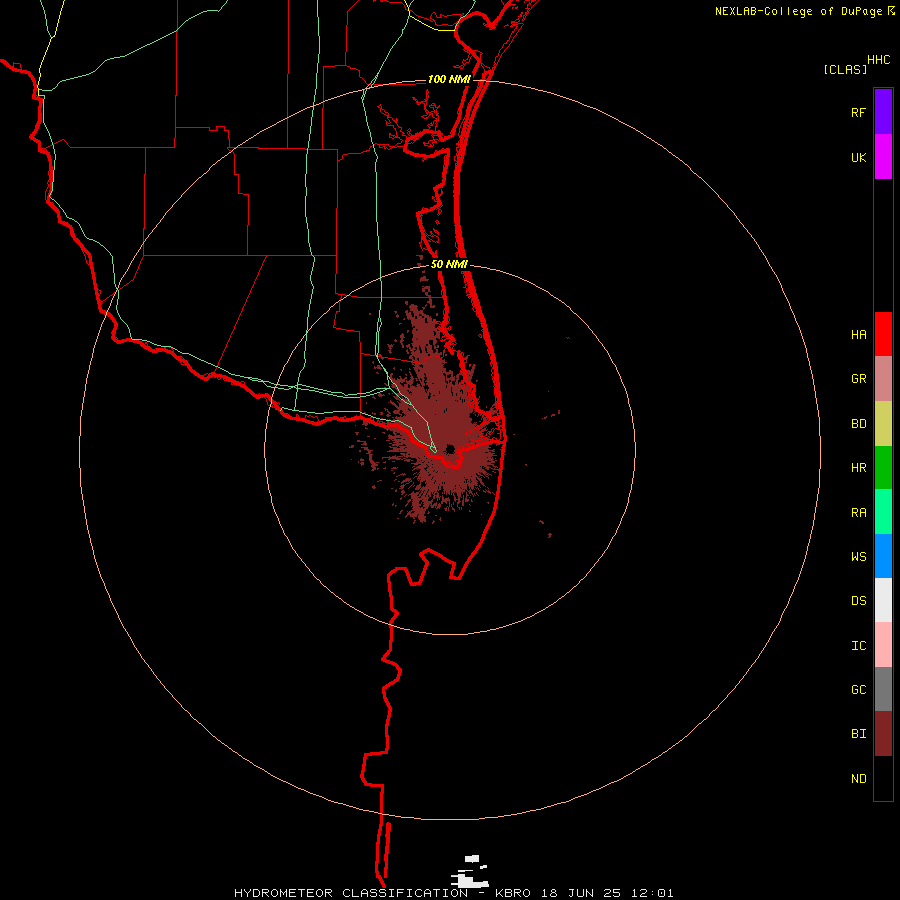The width and height of the screenshot is (900, 900).
Task: Click the WS blue legend swatch
Action: [x=883, y=556]
